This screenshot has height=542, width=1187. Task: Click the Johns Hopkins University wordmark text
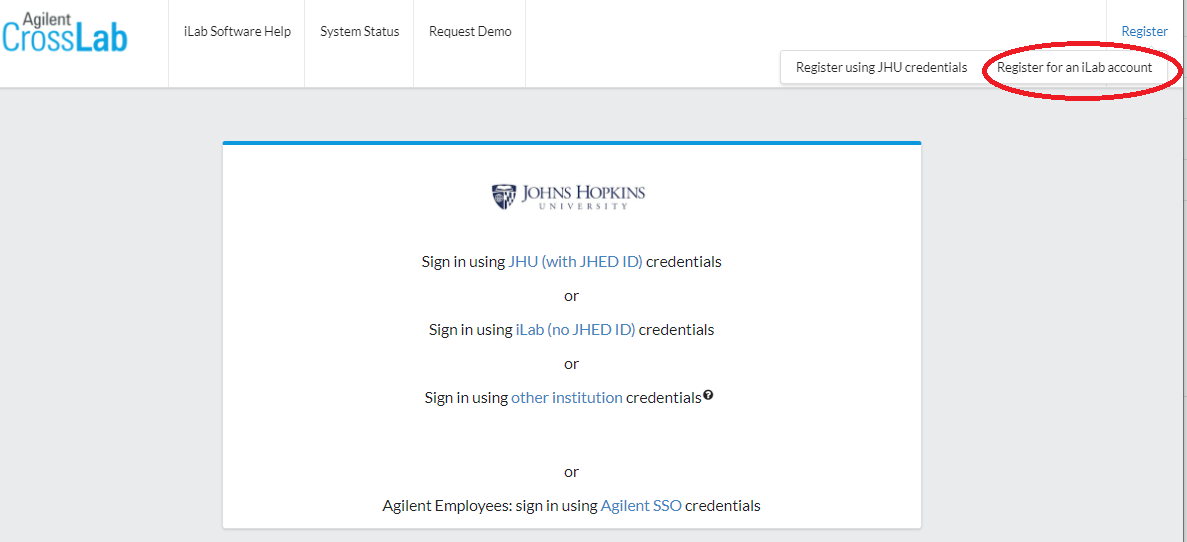[x=583, y=196]
